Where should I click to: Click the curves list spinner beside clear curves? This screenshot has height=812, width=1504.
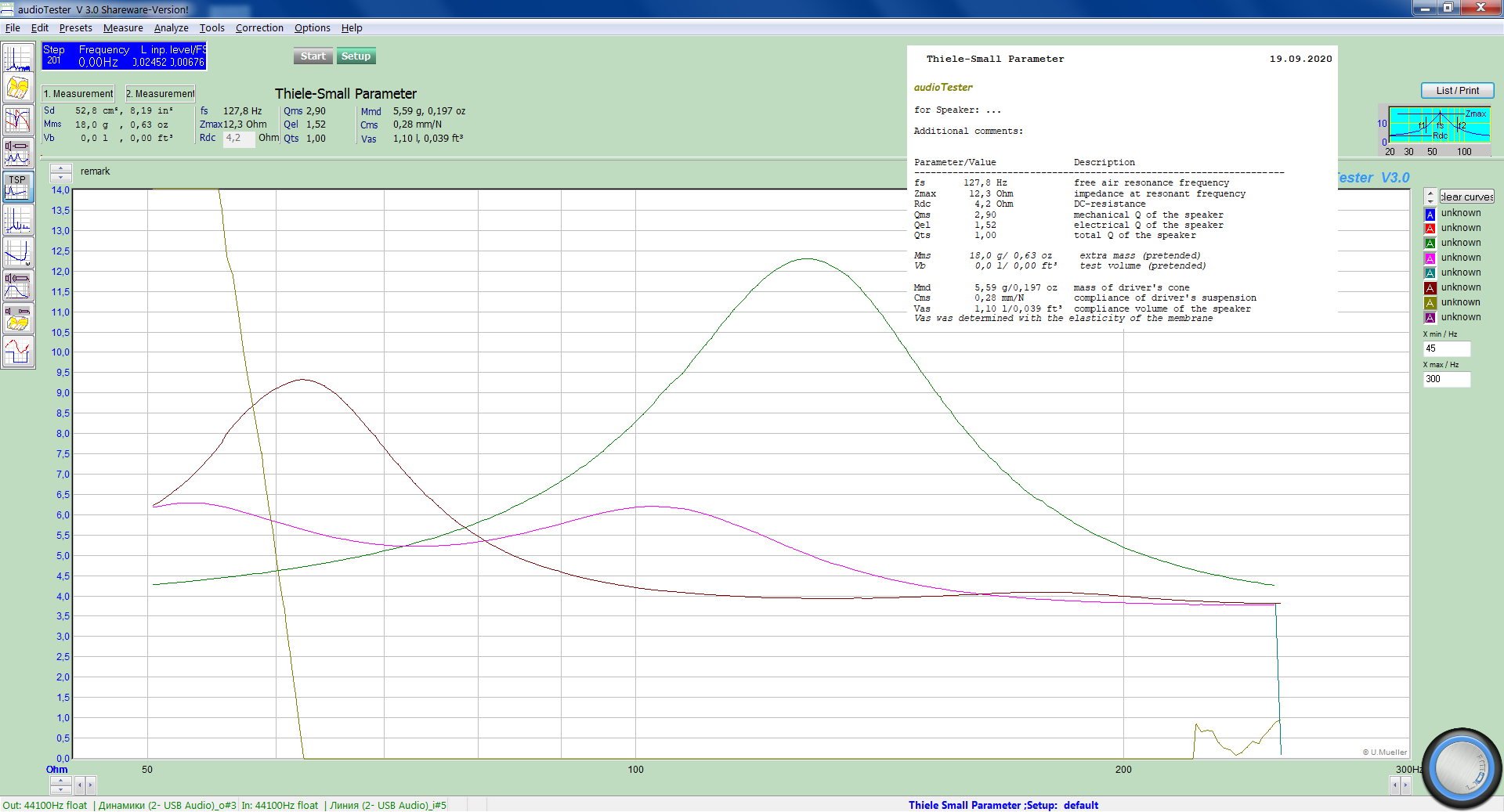point(1430,197)
